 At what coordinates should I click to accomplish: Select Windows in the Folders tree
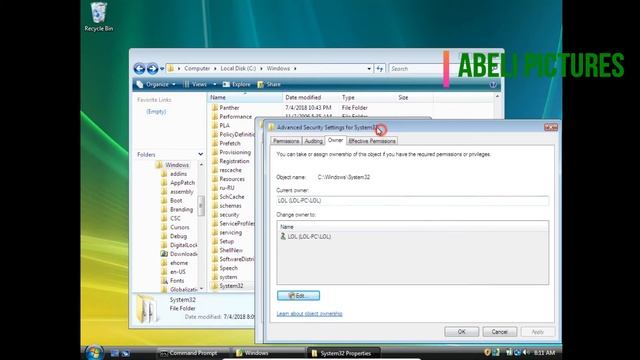tap(173, 165)
